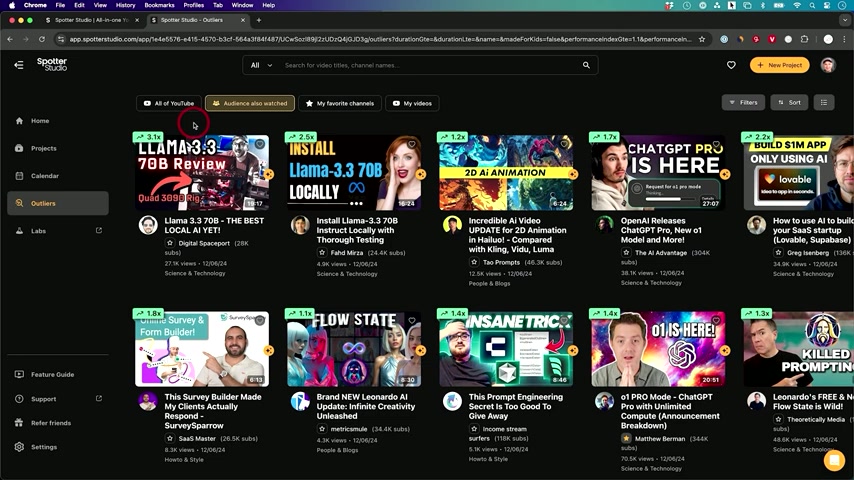854x480 pixels.
Task: Open the Llama 3.3 70B Review thumbnail
Action: 202,173
